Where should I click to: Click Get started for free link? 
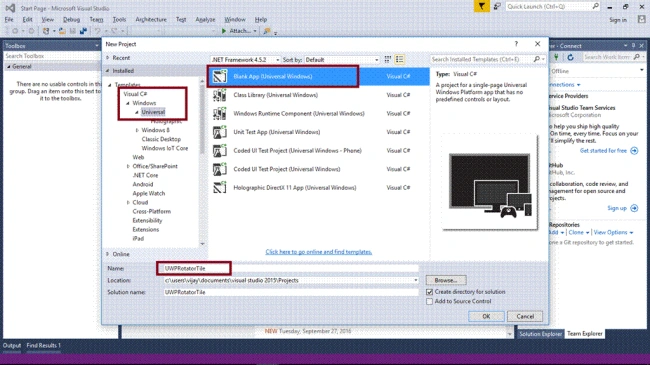point(603,151)
